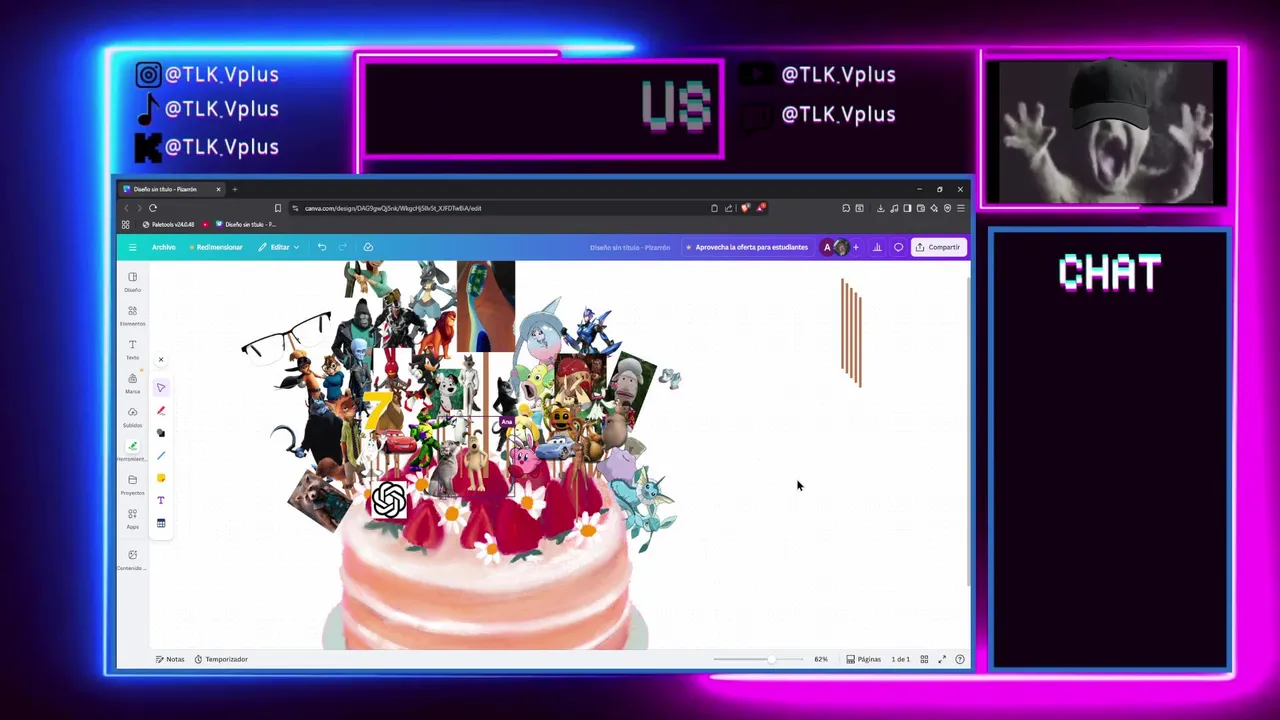The image size is (1280, 720).
Task: Toggle the browser sidebar panel
Action: (x=907, y=208)
